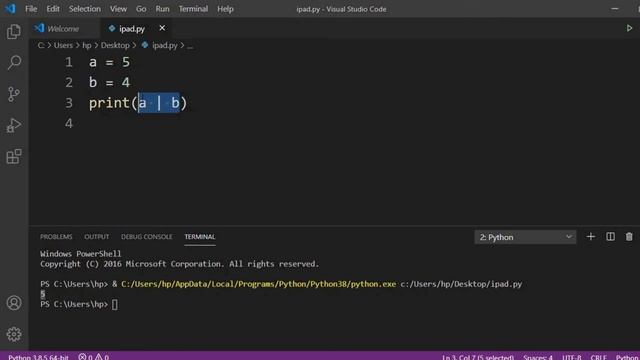The height and width of the screenshot is (360, 640).
Task: Change language mode via Python status
Action: pos(627,357)
